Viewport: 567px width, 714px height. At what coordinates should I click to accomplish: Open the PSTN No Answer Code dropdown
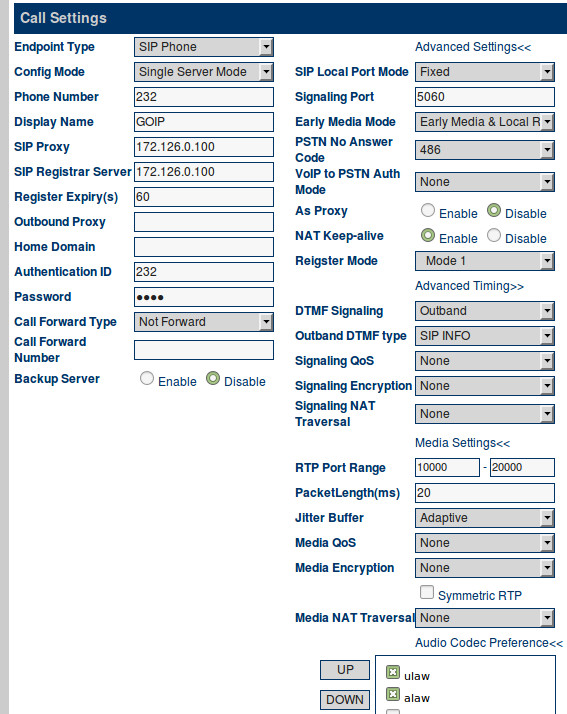click(x=485, y=150)
